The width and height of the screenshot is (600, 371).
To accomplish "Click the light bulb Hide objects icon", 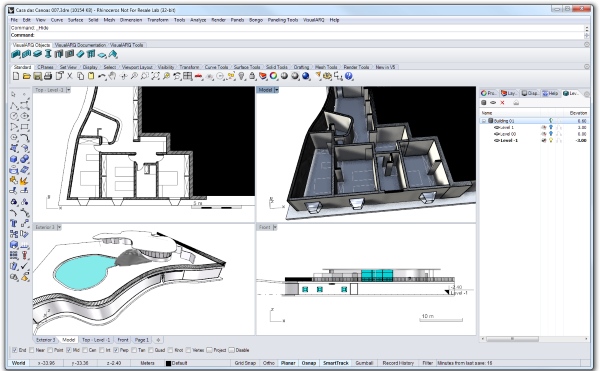I will point(241,76).
